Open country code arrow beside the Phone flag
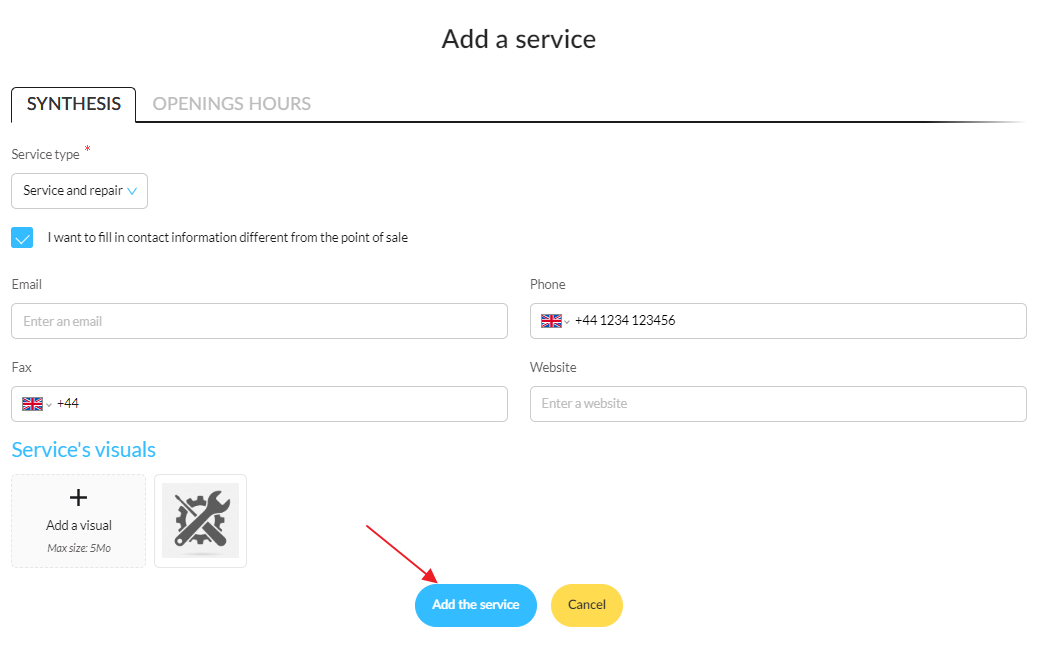This screenshot has width=1041, height=645. 567,322
